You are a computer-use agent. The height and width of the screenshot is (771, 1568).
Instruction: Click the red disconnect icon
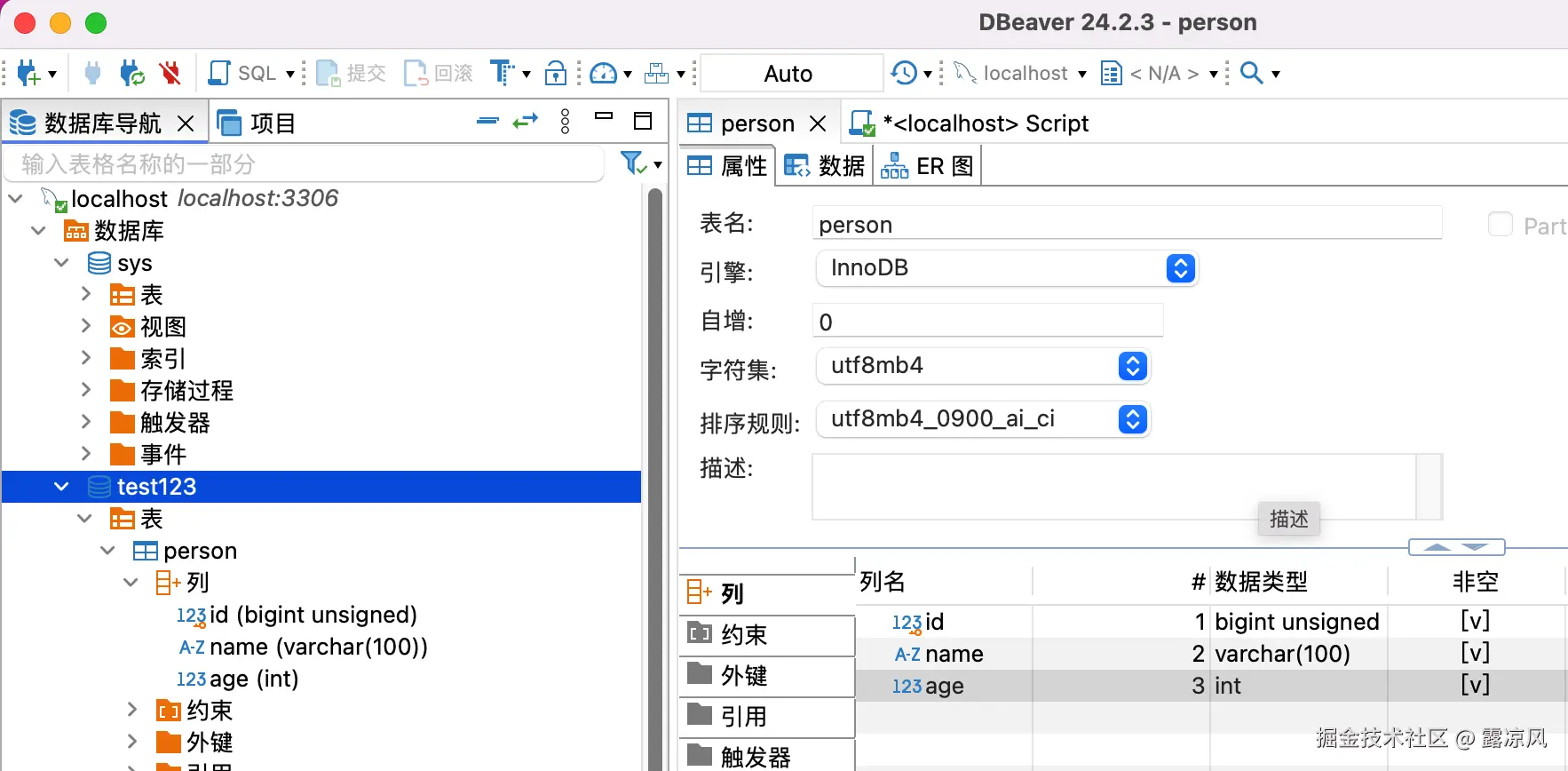tap(170, 73)
